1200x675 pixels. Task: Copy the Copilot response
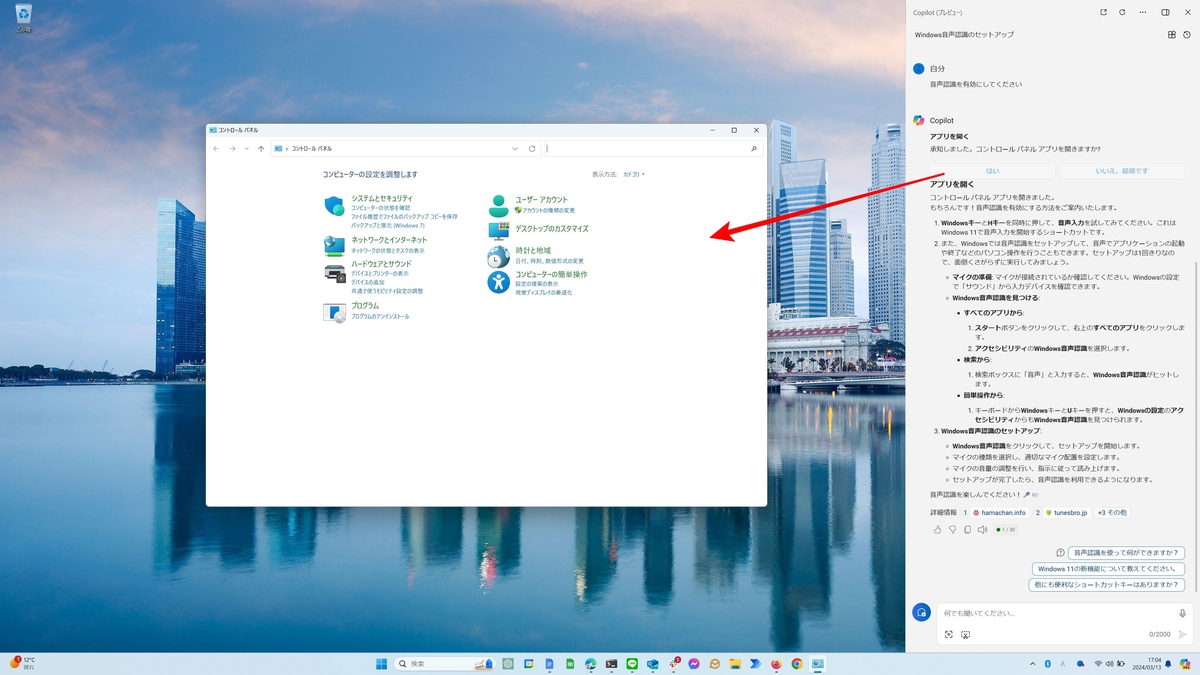pyautogui.click(x=967, y=529)
